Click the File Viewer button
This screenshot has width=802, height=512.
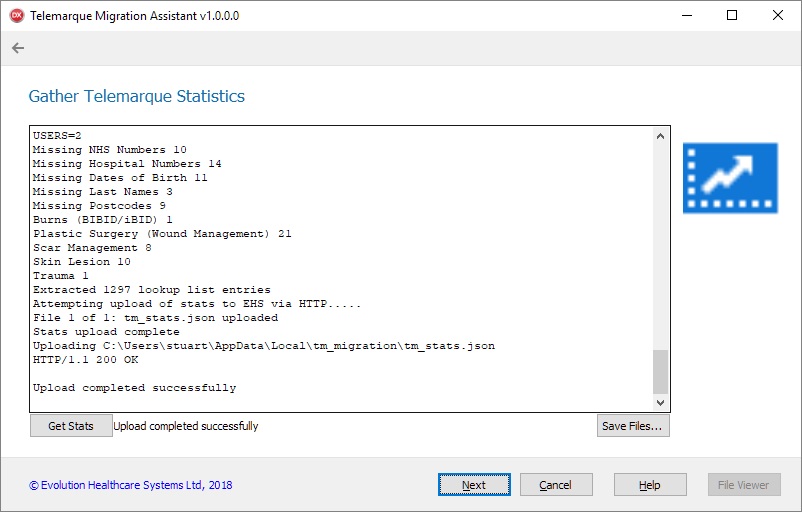click(x=744, y=485)
